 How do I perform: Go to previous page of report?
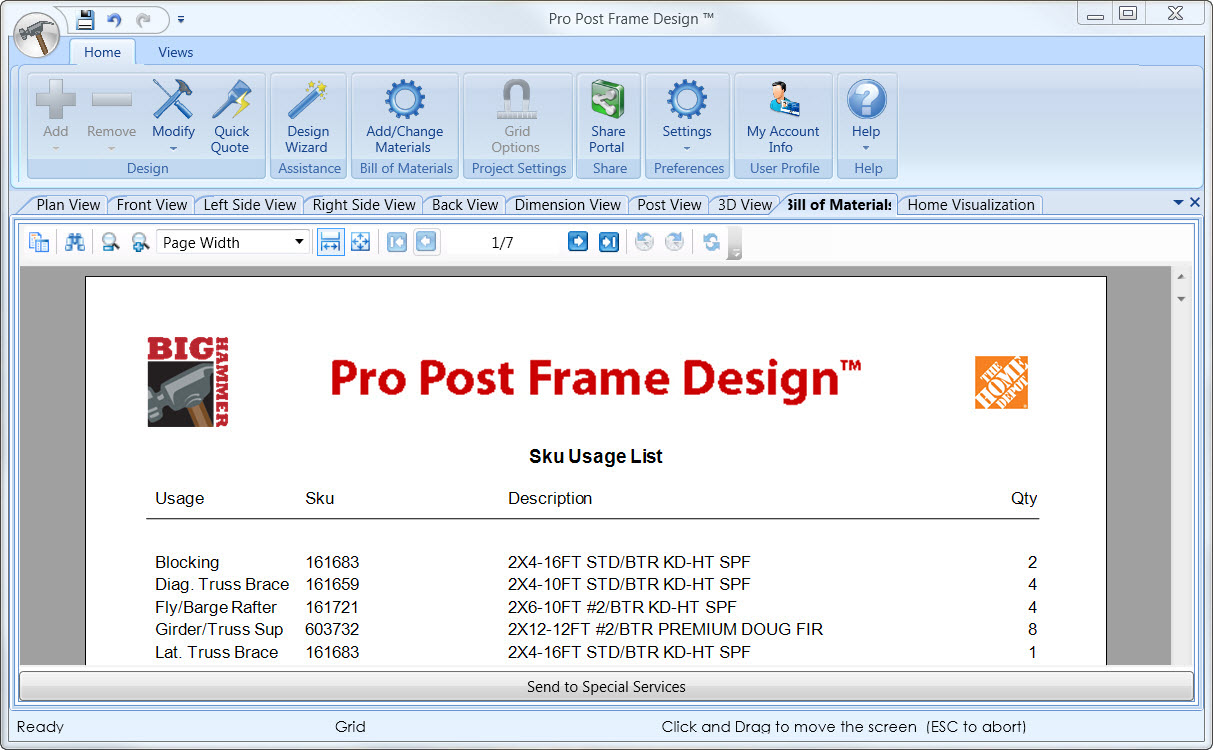(426, 242)
